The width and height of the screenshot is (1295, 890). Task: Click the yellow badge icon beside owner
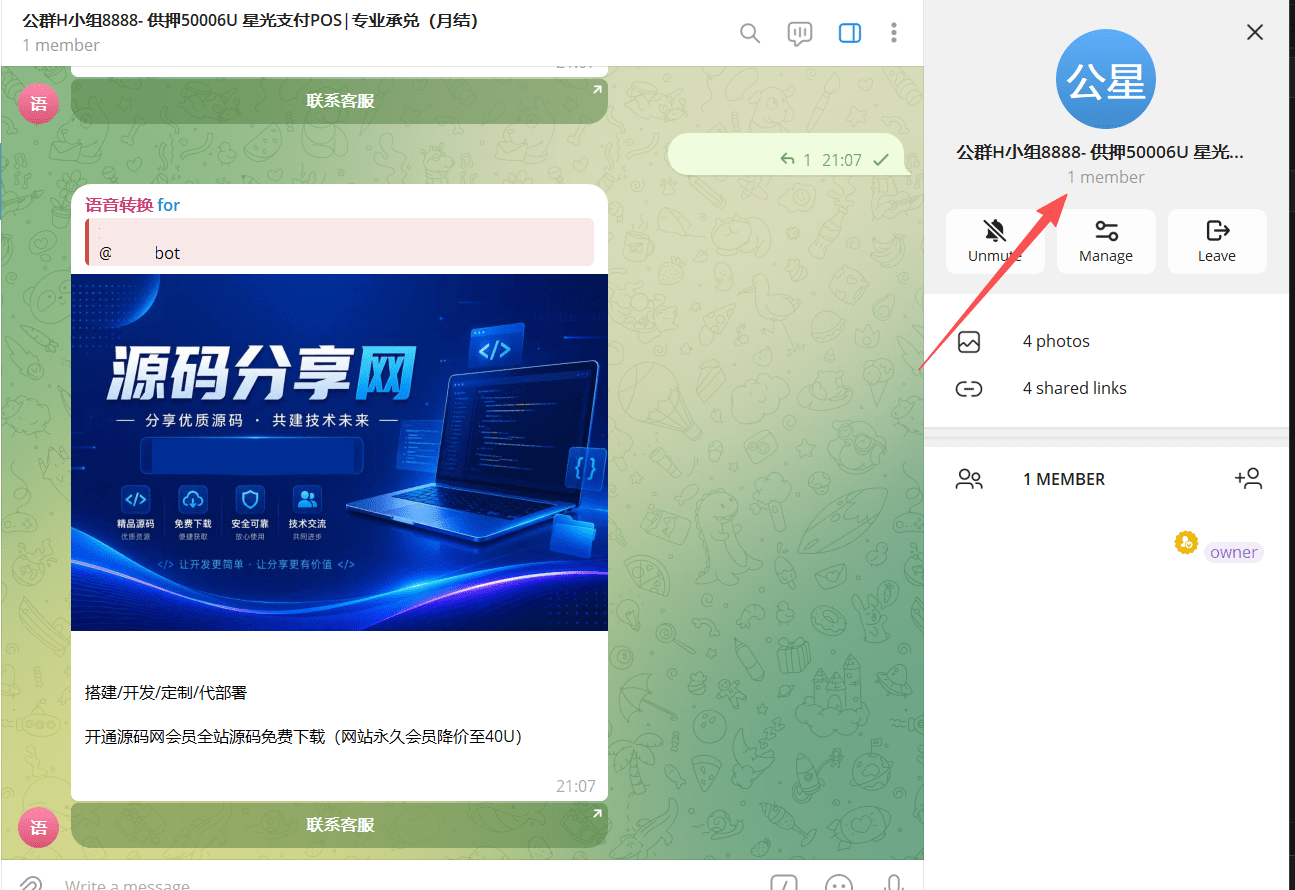click(1186, 543)
